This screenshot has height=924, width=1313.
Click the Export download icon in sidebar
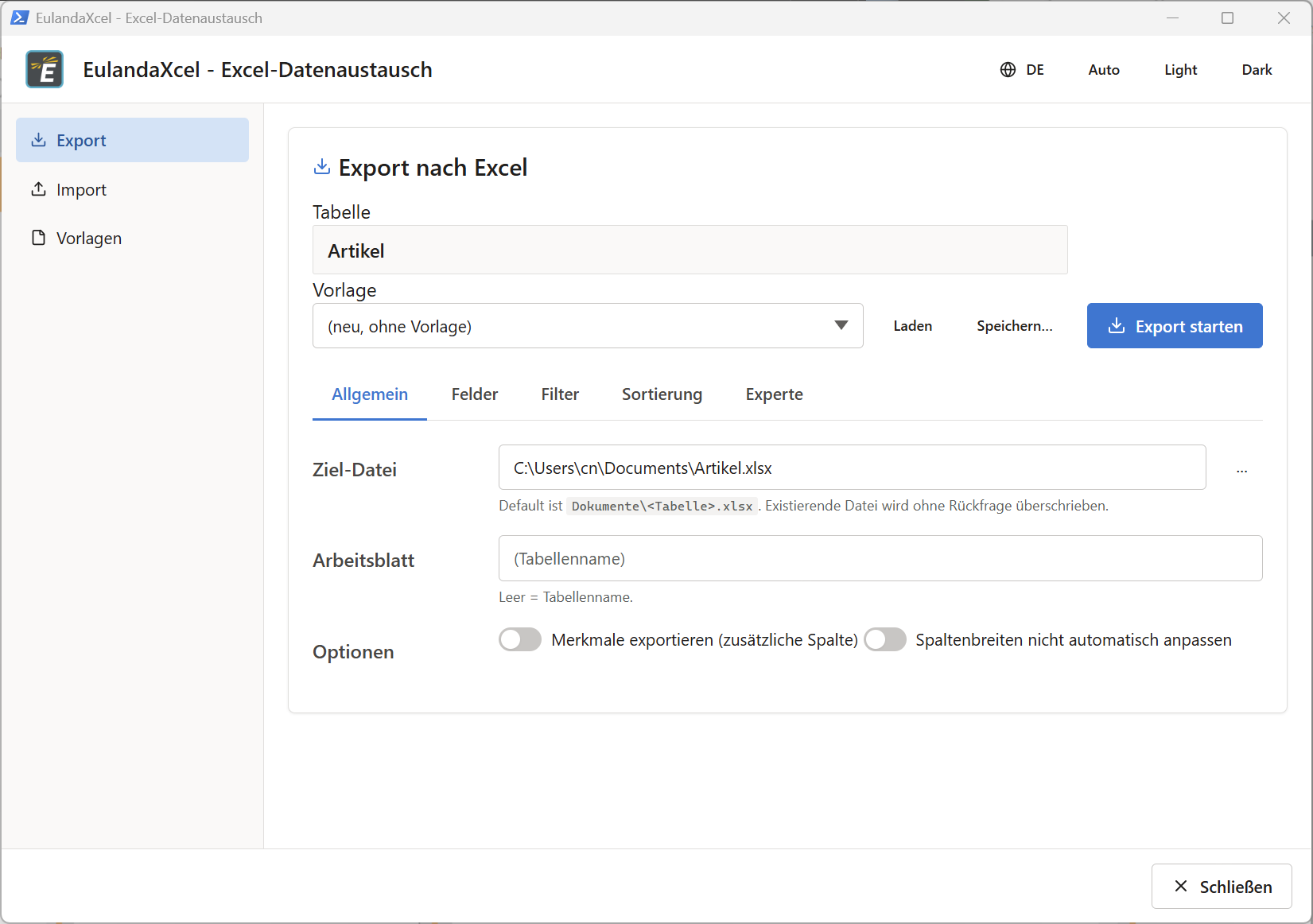click(38, 140)
